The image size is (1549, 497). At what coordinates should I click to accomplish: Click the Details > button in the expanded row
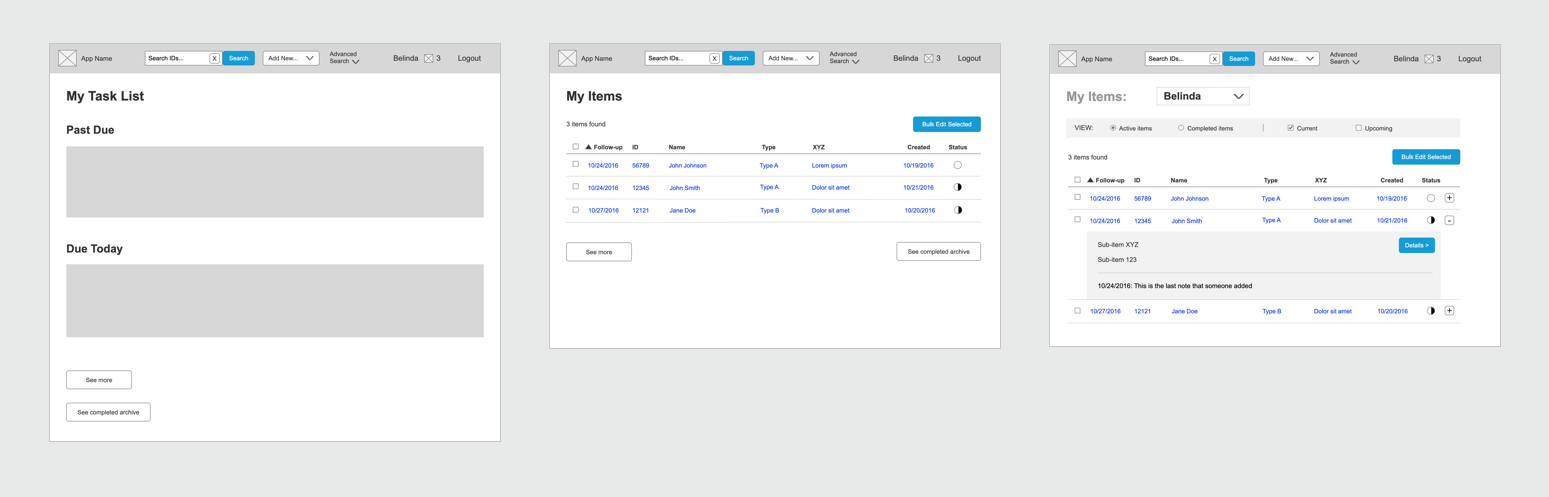point(1416,245)
